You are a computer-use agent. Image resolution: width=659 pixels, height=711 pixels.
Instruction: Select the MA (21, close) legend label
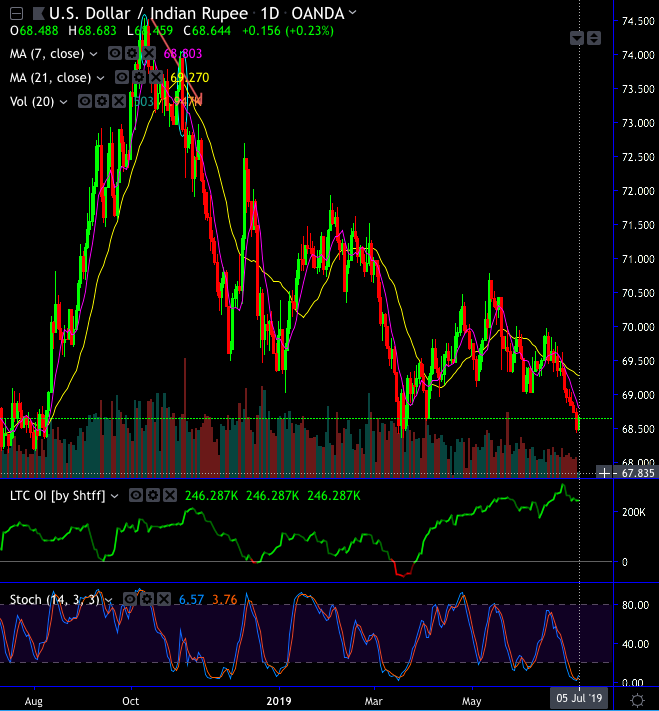click(51, 78)
